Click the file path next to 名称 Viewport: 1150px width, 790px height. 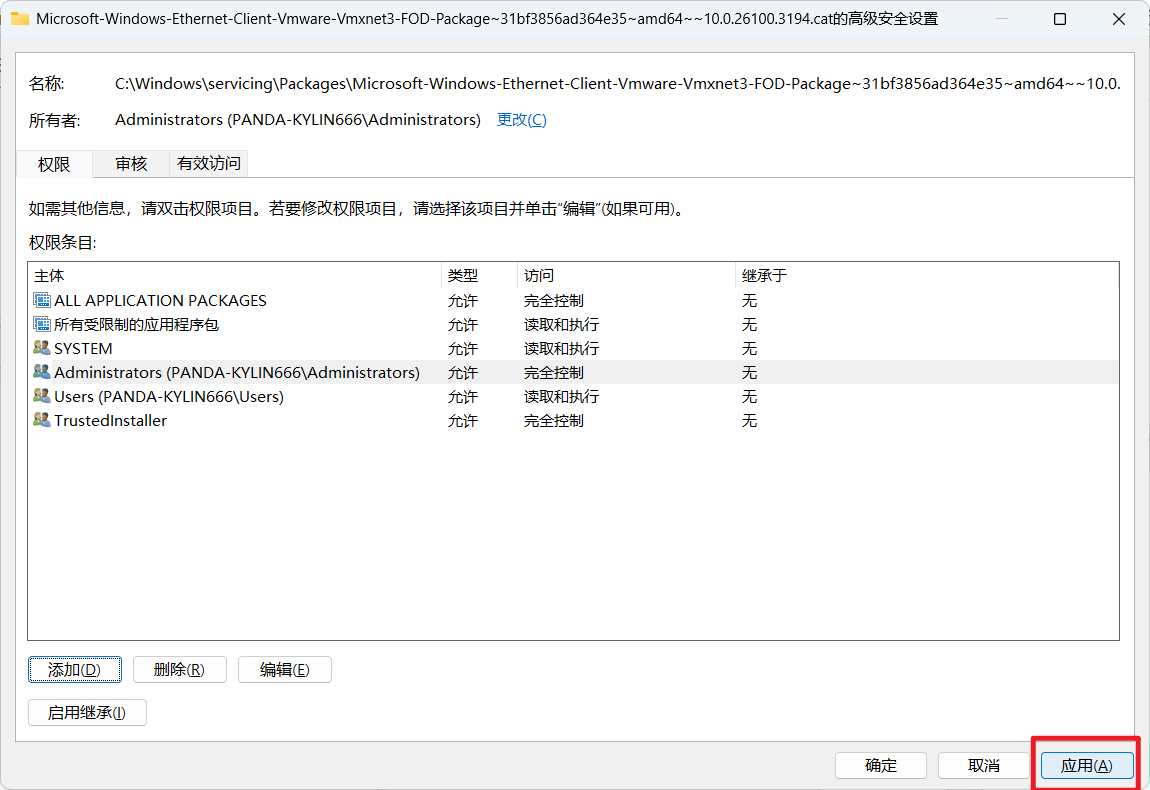[618, 84]
